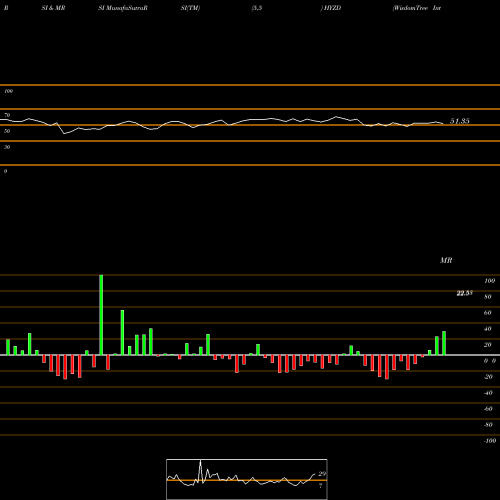Click the tallest green MR bar
The image size is (500, 500).
tap(101, 315)
